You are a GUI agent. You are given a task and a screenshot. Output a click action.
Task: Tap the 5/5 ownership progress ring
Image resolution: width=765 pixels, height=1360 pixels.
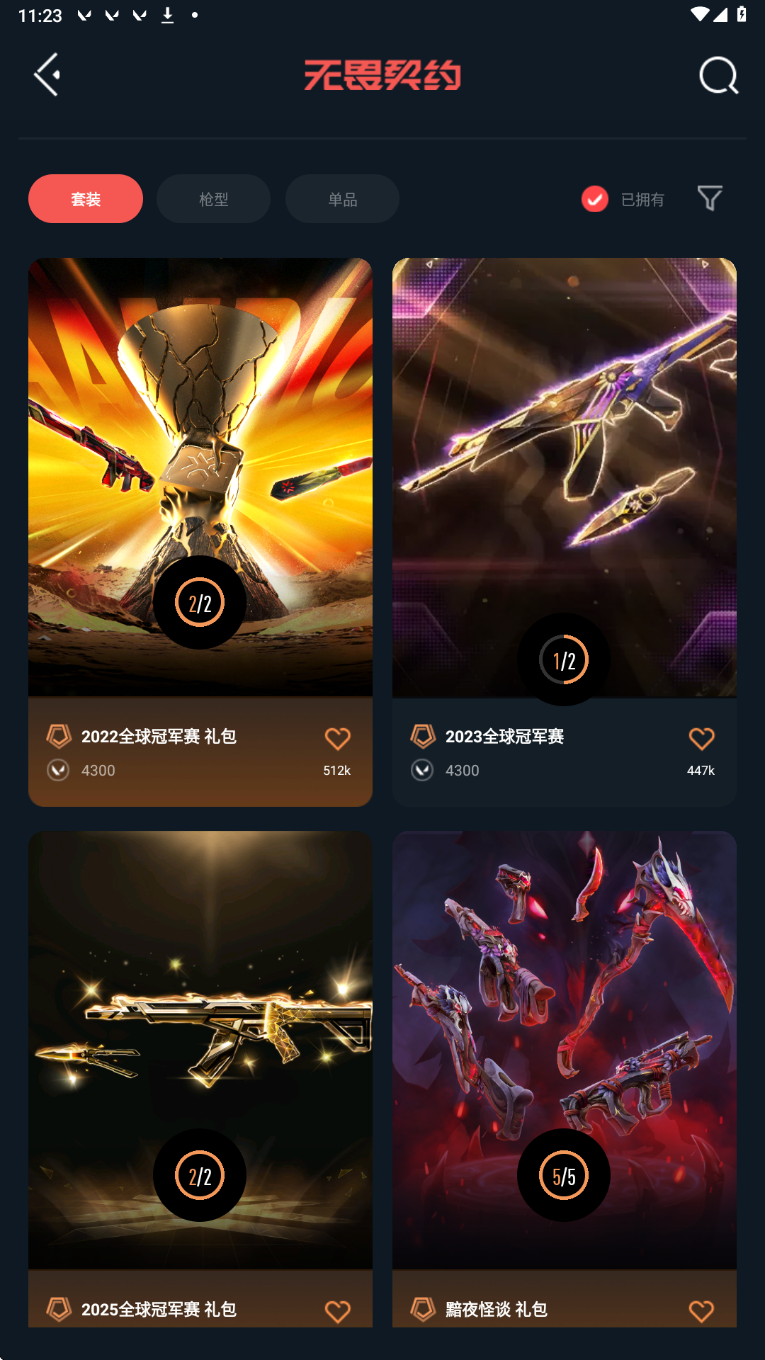(x=564, y=1175)
